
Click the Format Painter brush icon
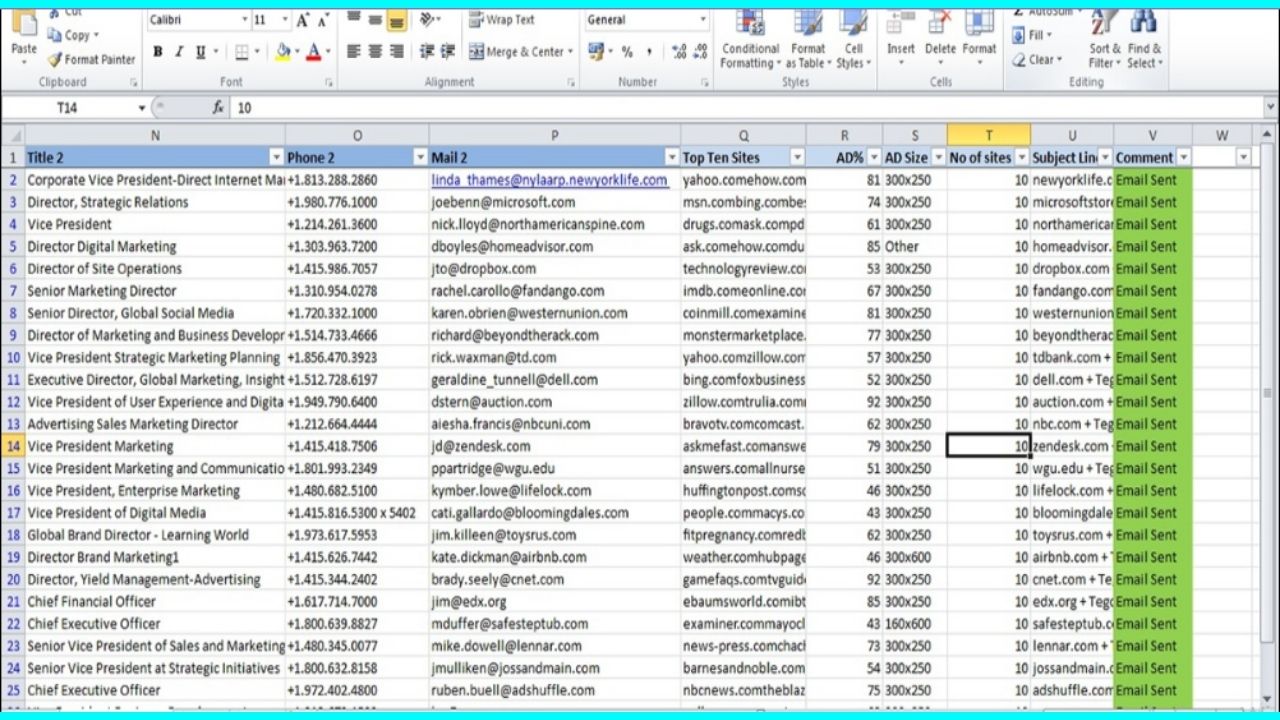[x=56, y=60]
